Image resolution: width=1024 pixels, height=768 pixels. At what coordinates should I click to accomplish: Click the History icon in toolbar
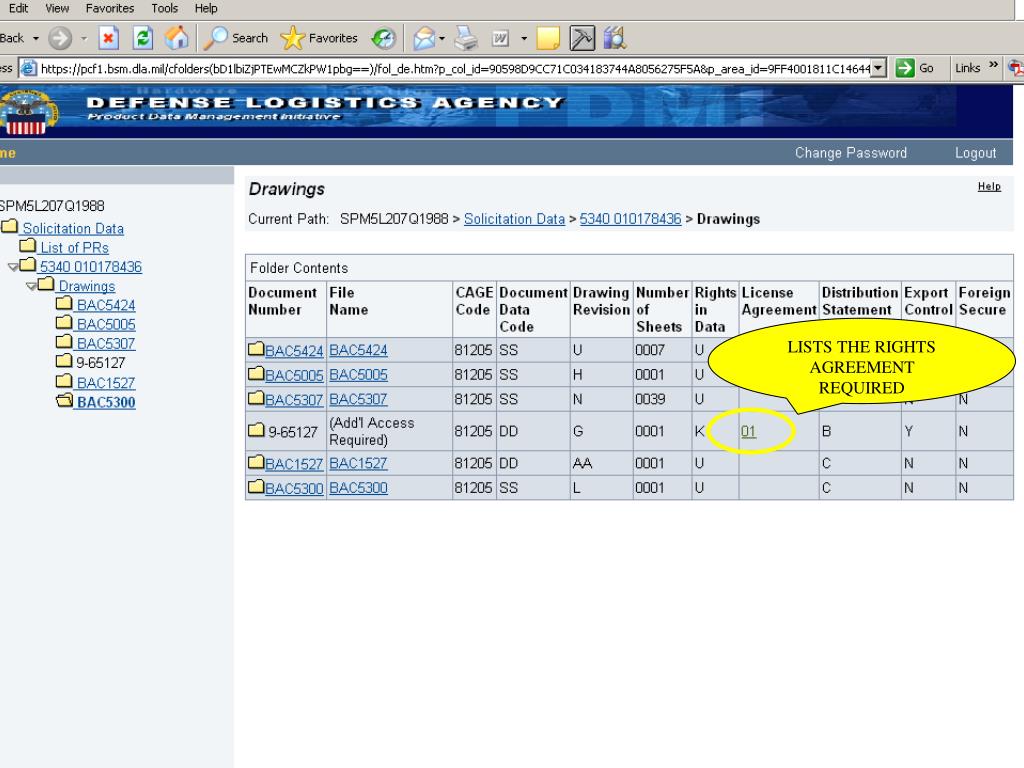384,38
